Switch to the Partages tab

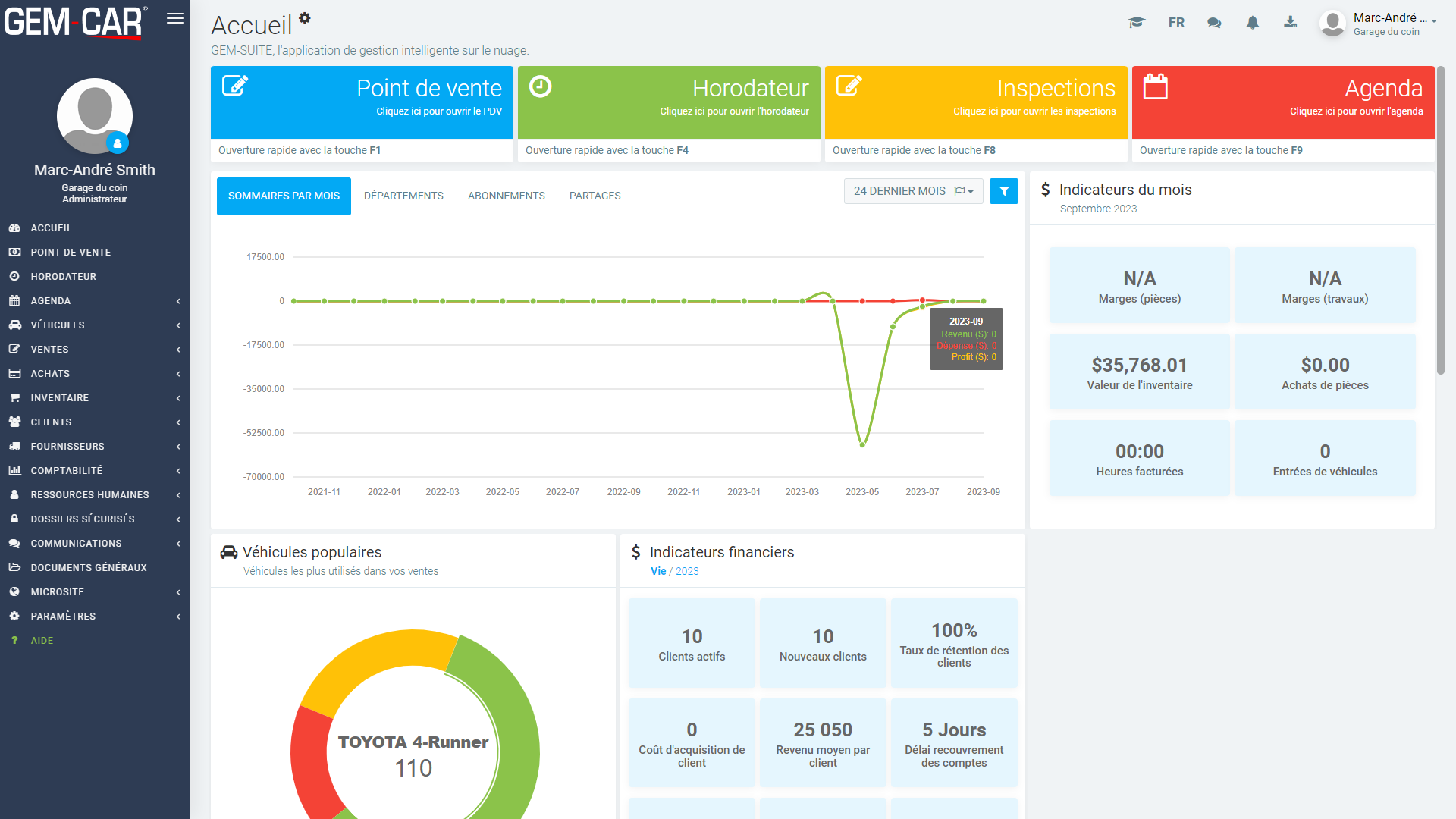click(595, 196)
